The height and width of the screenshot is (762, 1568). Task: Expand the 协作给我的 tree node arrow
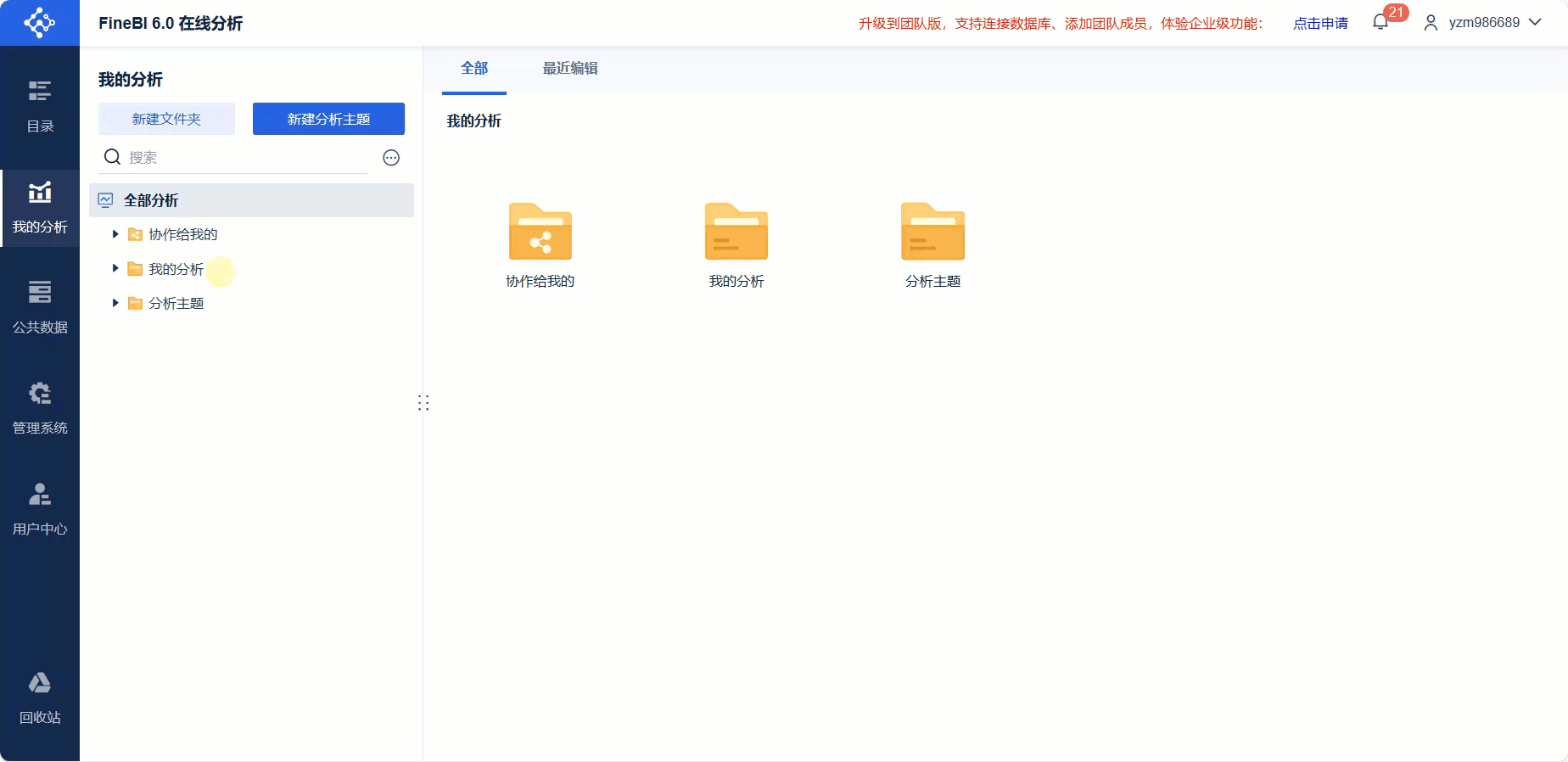[x=115, y=234]
